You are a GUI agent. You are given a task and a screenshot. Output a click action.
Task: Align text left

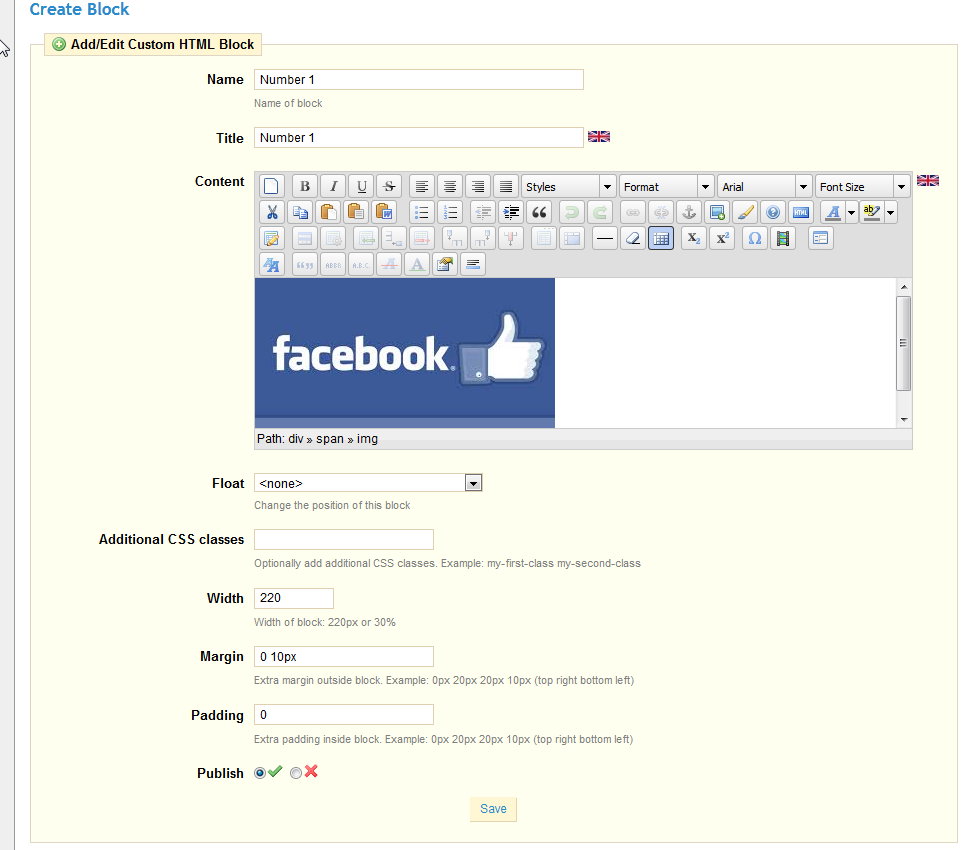coord(421,187)
